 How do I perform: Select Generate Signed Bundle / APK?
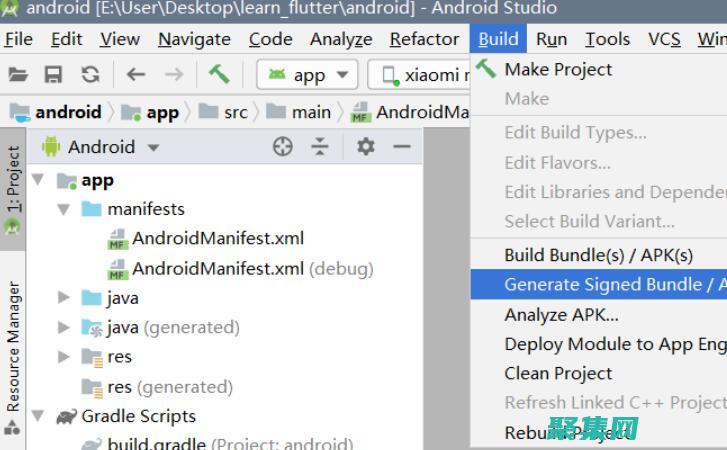pos(612,285)
